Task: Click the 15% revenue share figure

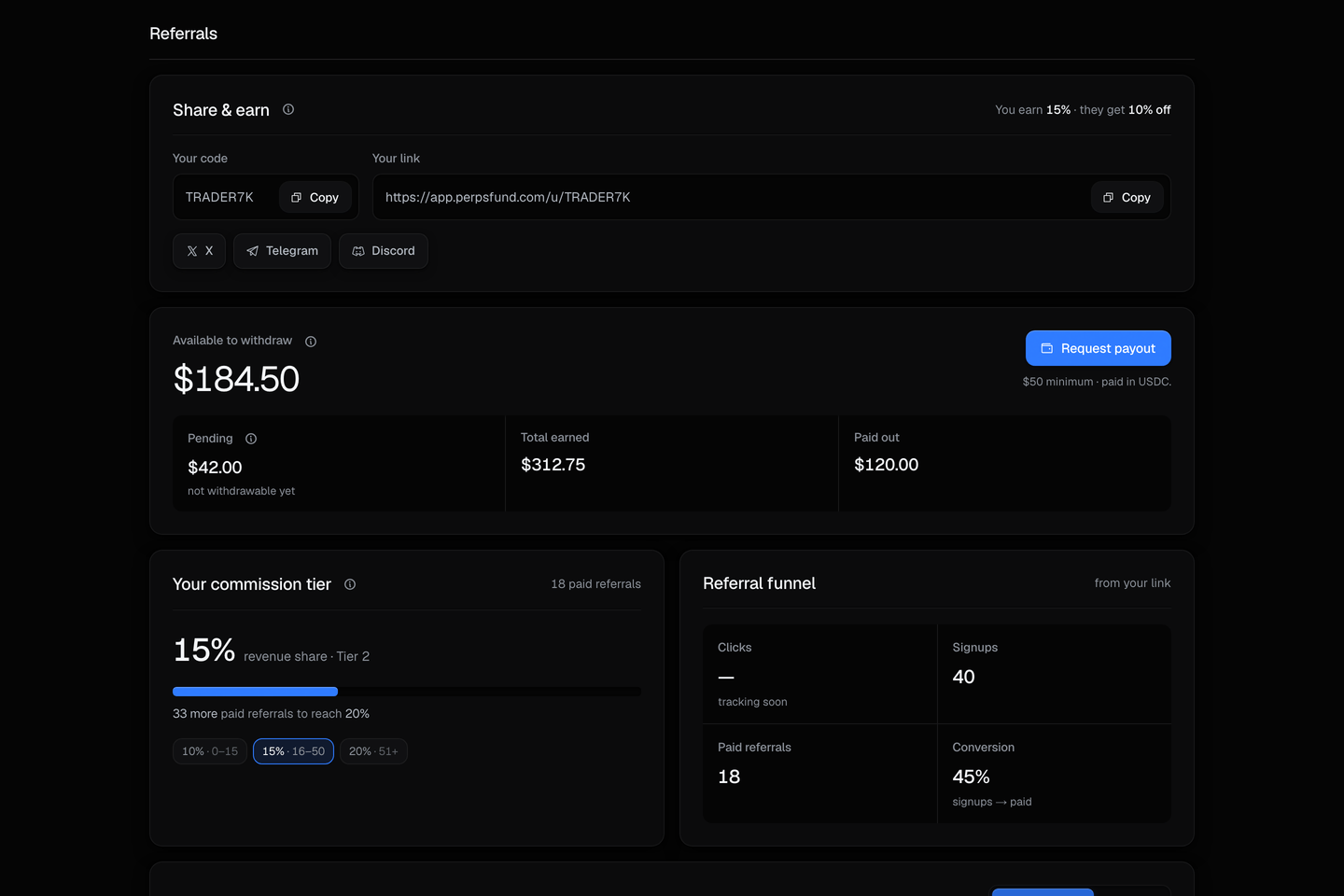Action: [204, 650]
